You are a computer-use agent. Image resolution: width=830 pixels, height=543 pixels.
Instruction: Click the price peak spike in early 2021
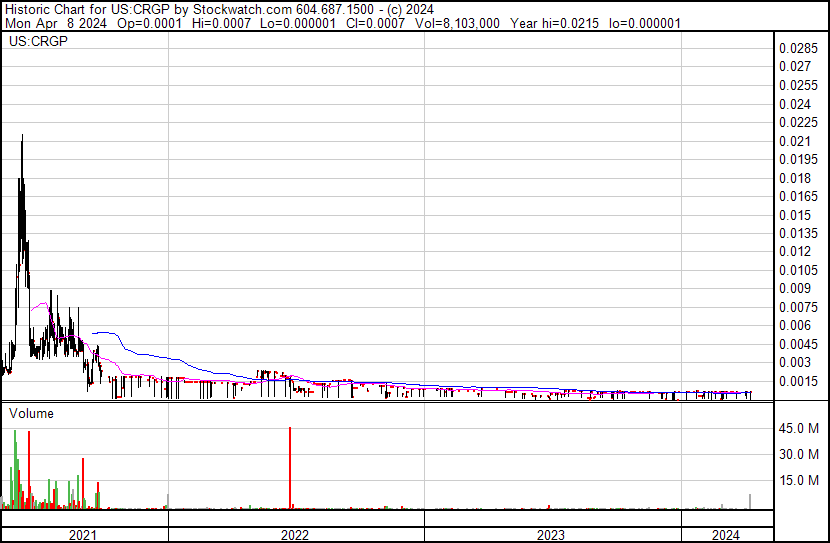click(x=22, y=140)
